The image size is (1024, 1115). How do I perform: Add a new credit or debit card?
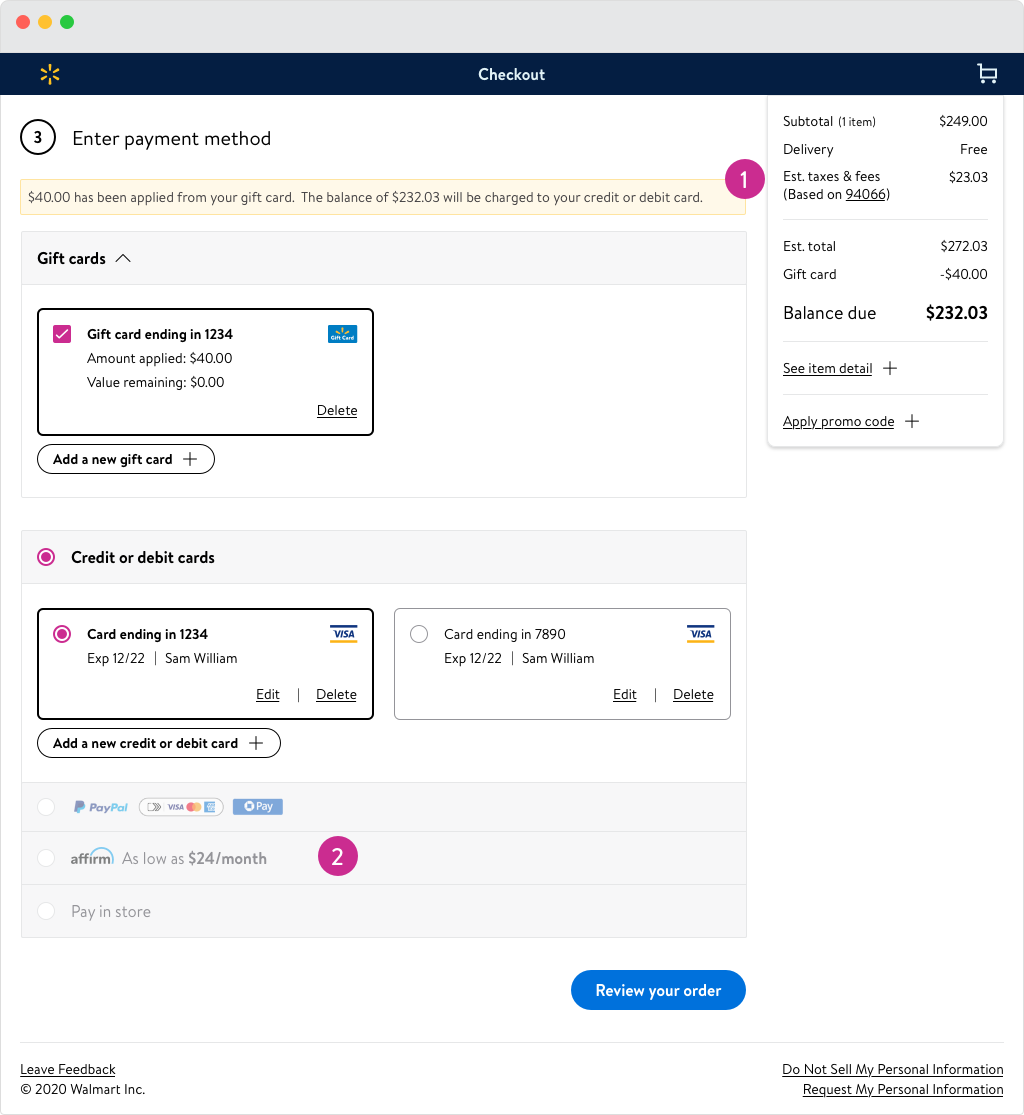coord(158,743)
